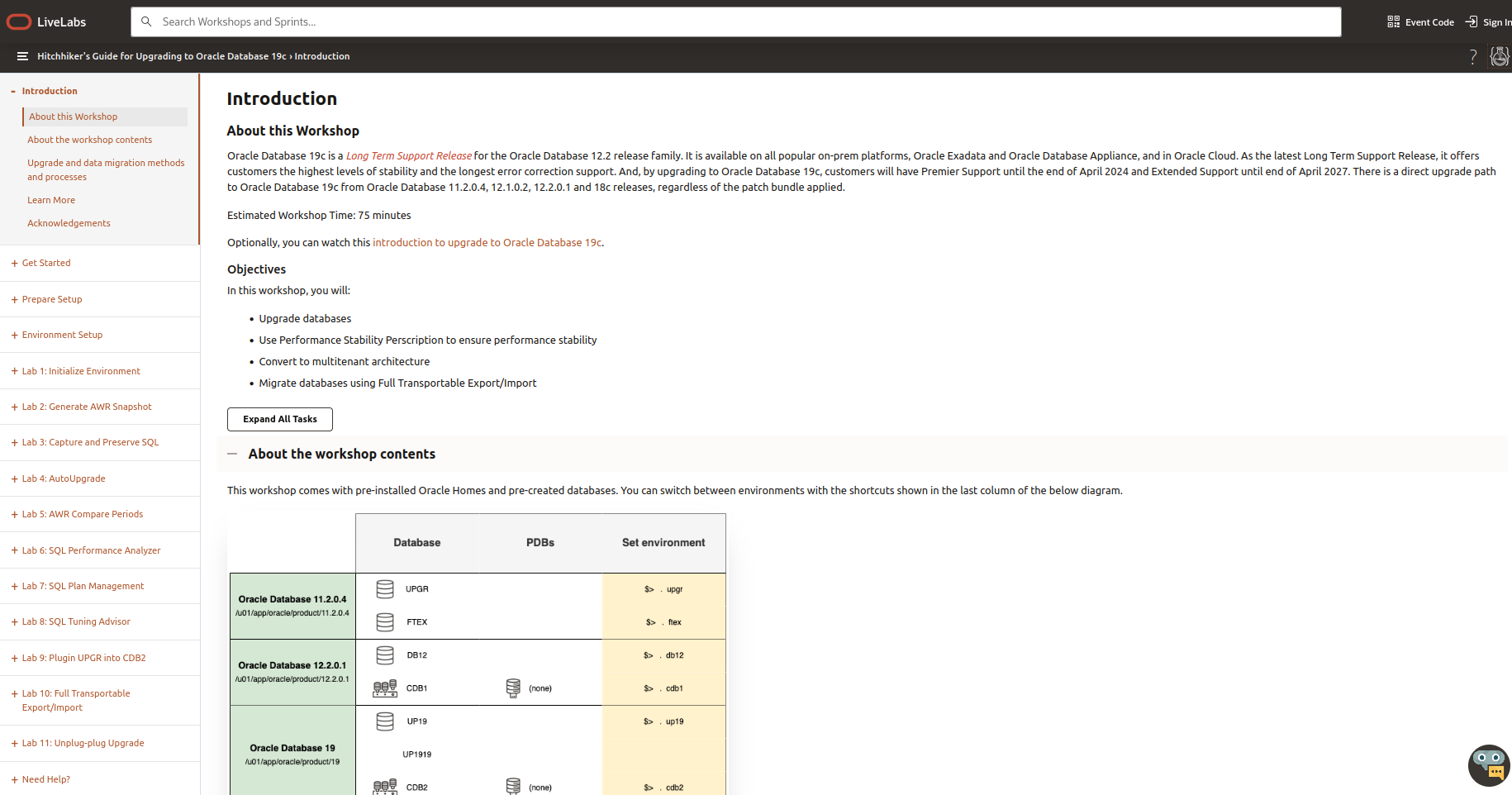
Task: Click the CDB2 PDB (none) icon
Action: (x=513, y=787)
